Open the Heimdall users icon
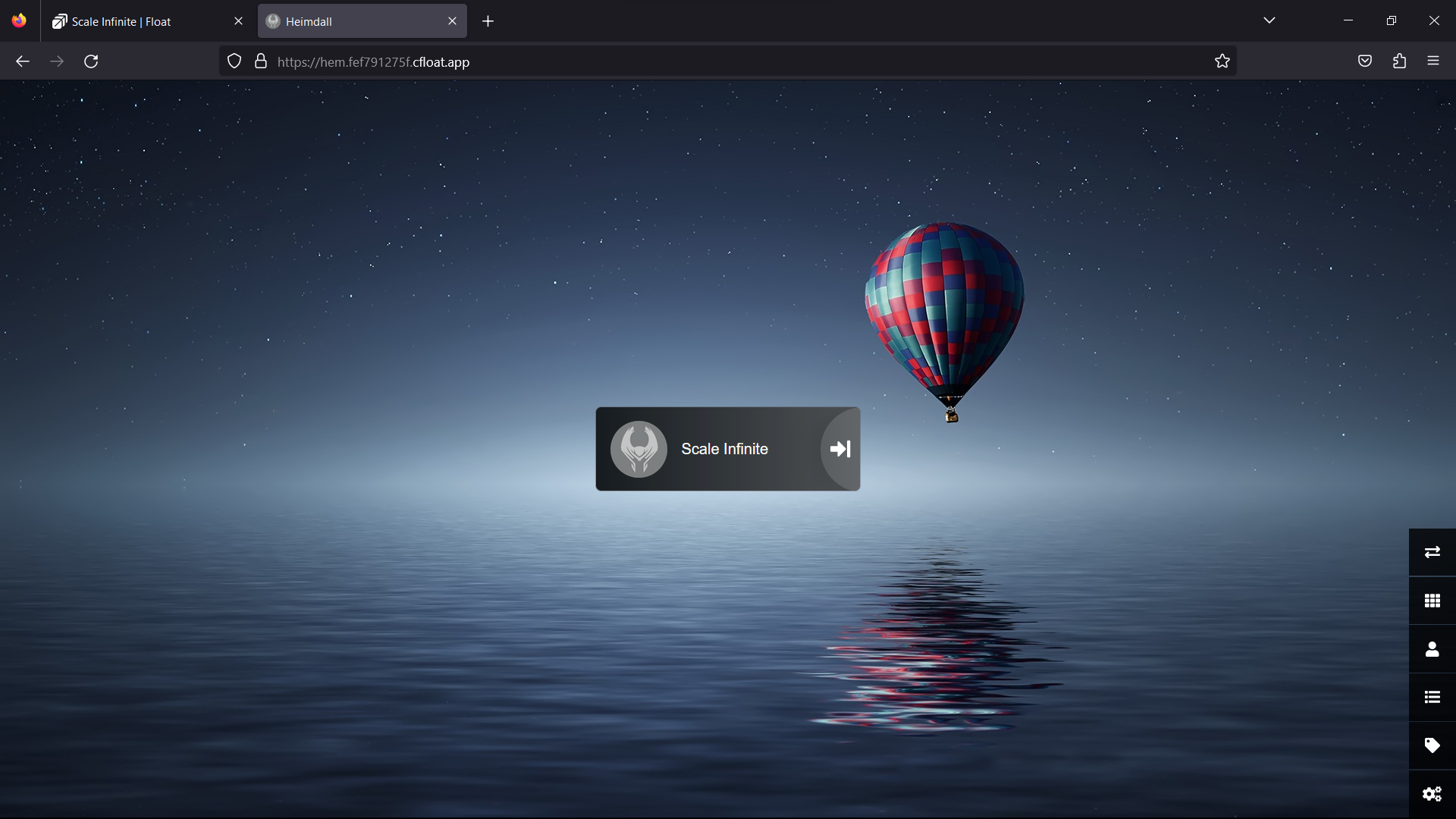Viewport: 1456px width, 819px height. click(x=1432, y=649)
